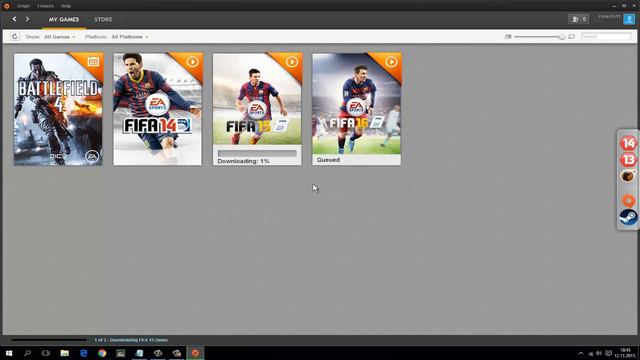Click the calendar corner icon on Battlefield 4
The width and height of the screenshot is (640, 360).
(93, 62)
